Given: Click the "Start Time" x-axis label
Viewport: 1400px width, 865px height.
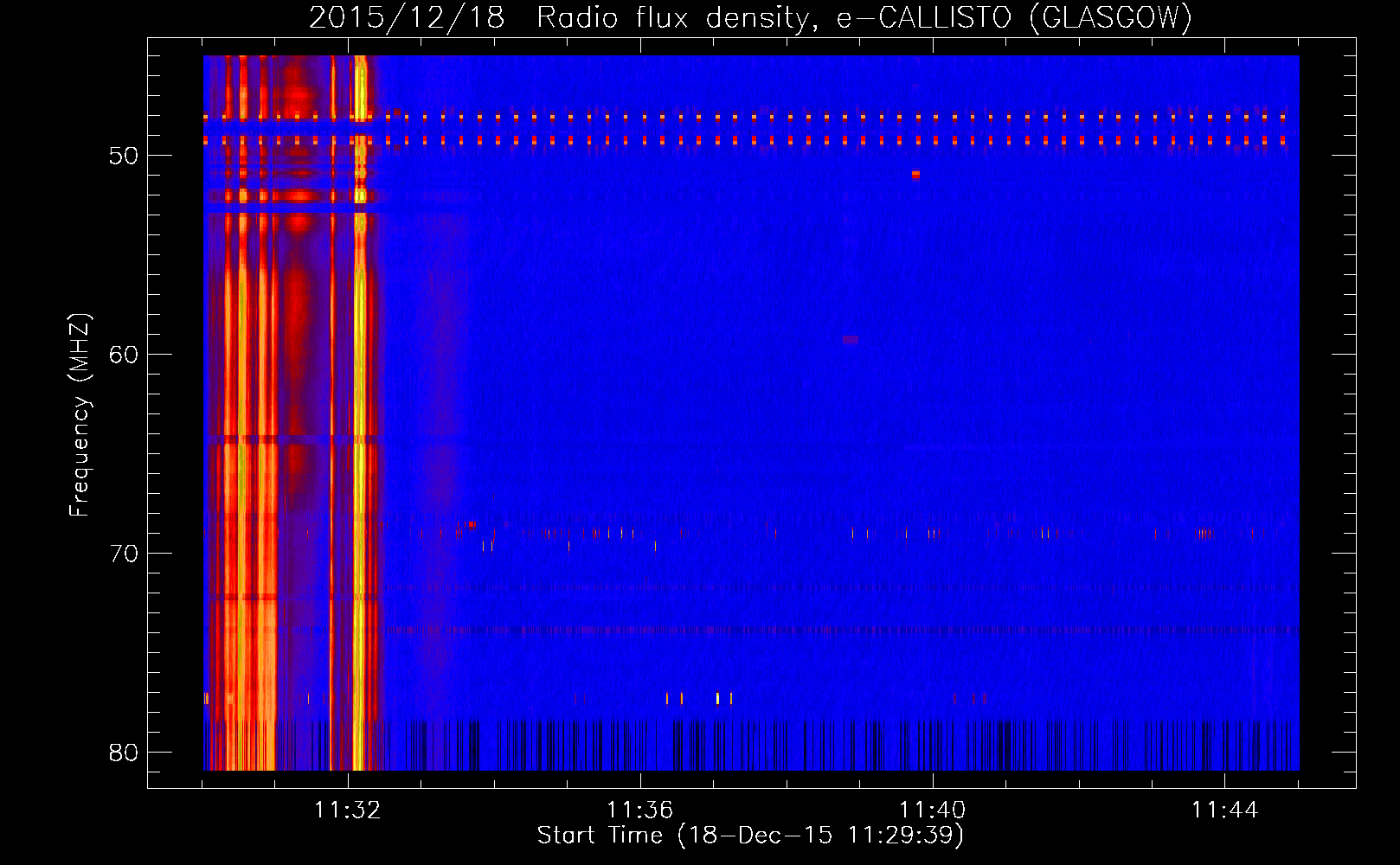Looking at the screenshot, I should pyautogui.click(x=750, y=836).
